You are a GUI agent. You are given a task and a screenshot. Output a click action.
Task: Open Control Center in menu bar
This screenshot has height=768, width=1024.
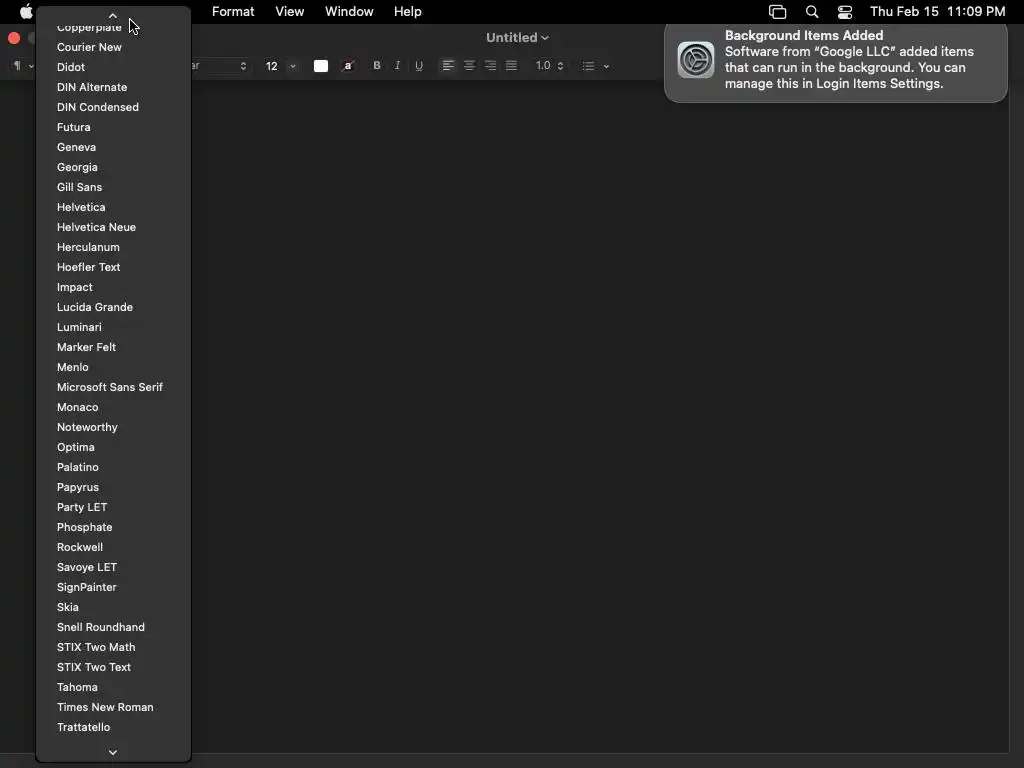(x=845, y=12)
